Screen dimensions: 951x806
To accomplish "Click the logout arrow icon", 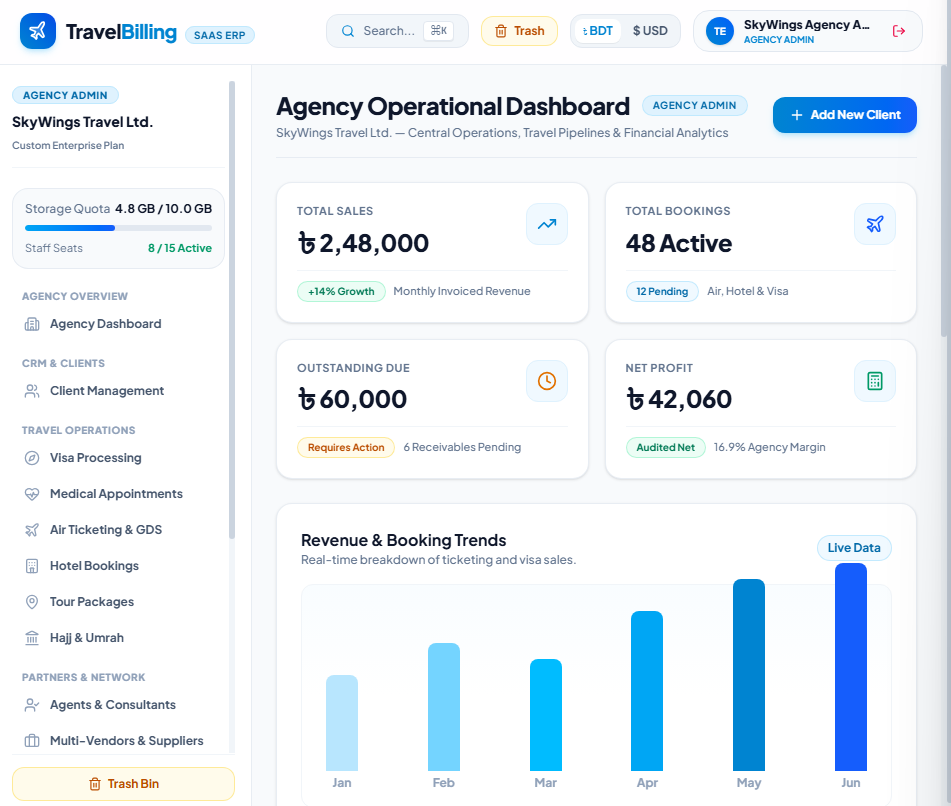I will 899,31.
